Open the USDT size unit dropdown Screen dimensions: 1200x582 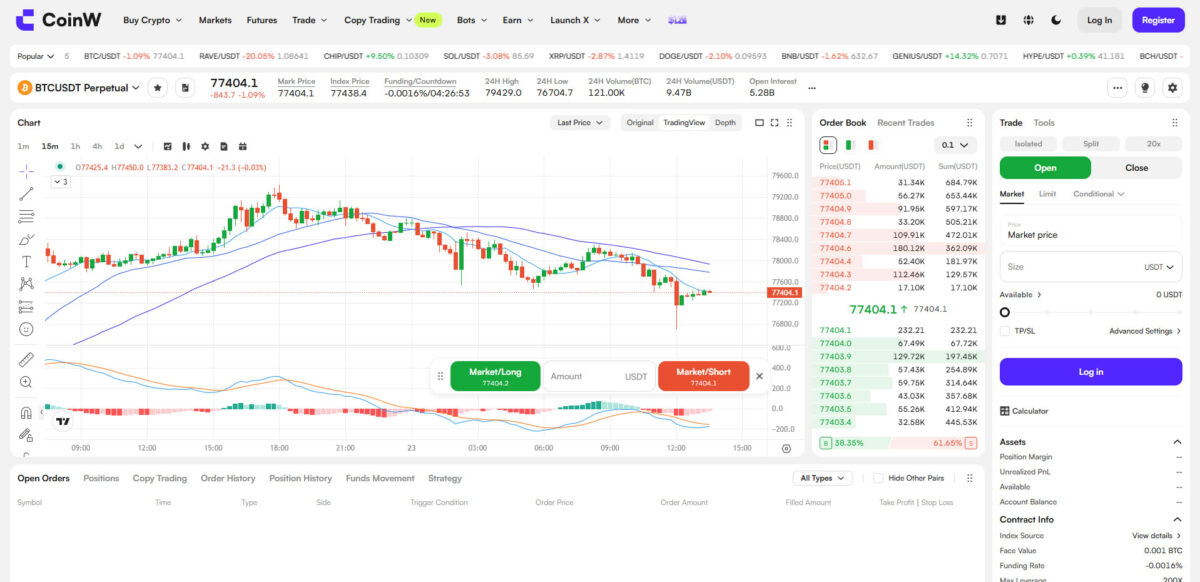click(x=1160, y=267)
